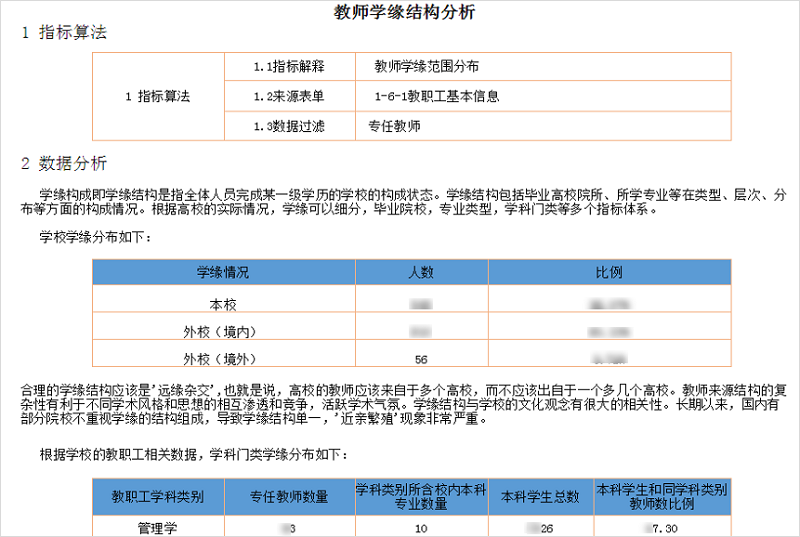Screen dimensions: 800x537
Task: Click value 10 in 管理学 row
Action: pyautogui.click(x=421, y=529)
